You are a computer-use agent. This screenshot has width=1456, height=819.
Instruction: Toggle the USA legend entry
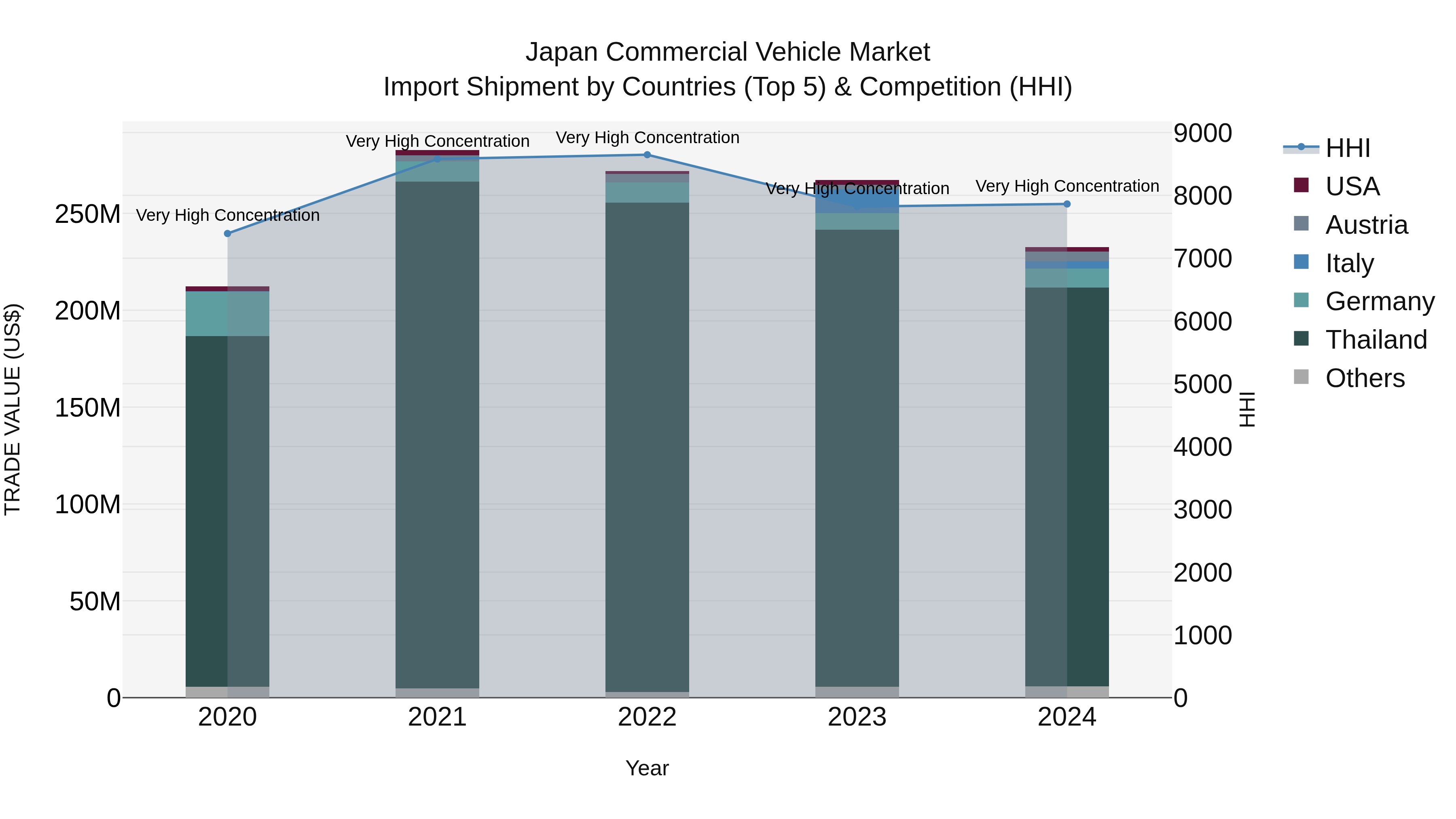[1352, 186]
